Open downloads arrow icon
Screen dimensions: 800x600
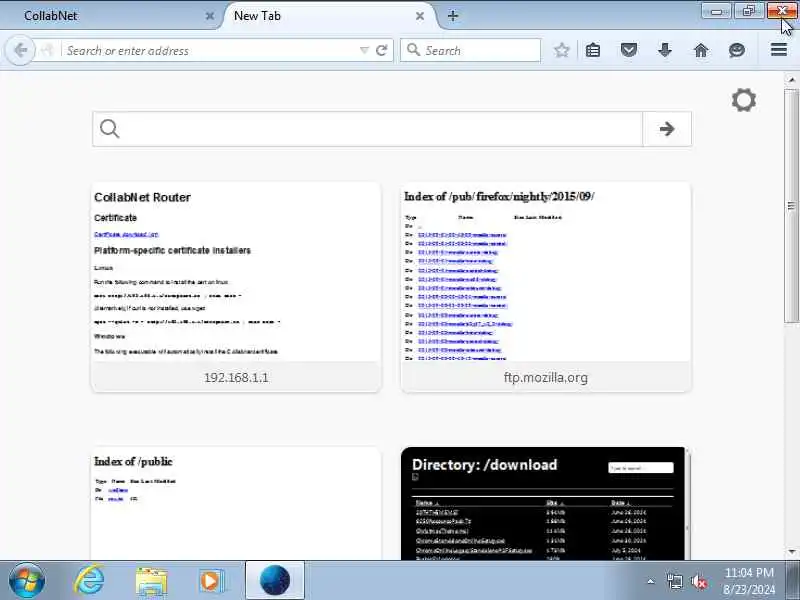pyautogui.click(x=665, y=50)
